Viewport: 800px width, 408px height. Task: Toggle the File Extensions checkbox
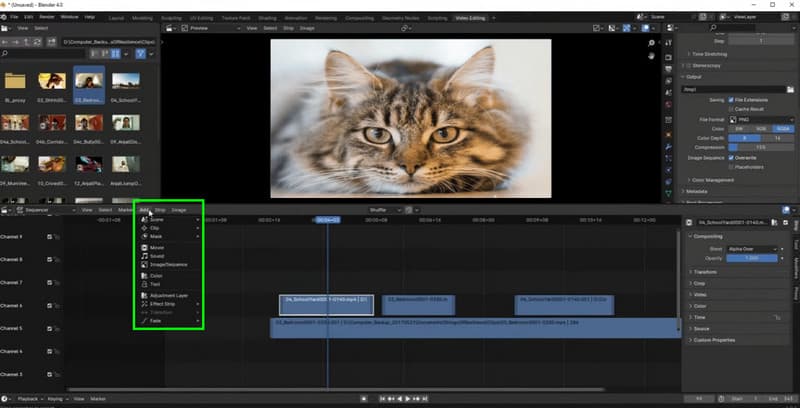click(x=731, y=100)
